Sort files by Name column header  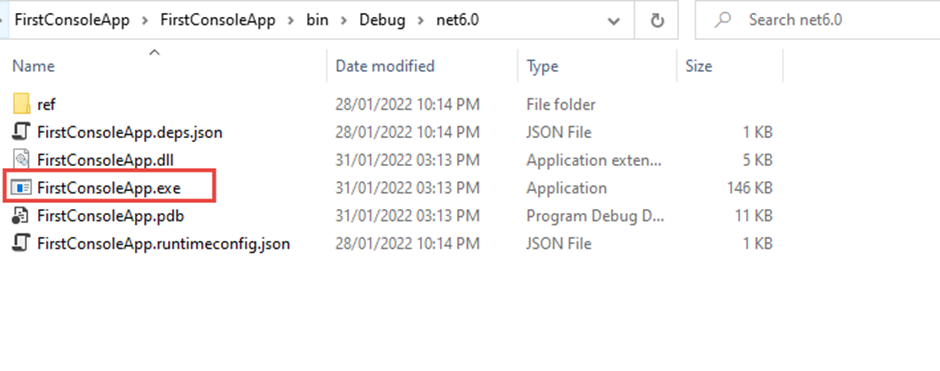coord(34,66)
